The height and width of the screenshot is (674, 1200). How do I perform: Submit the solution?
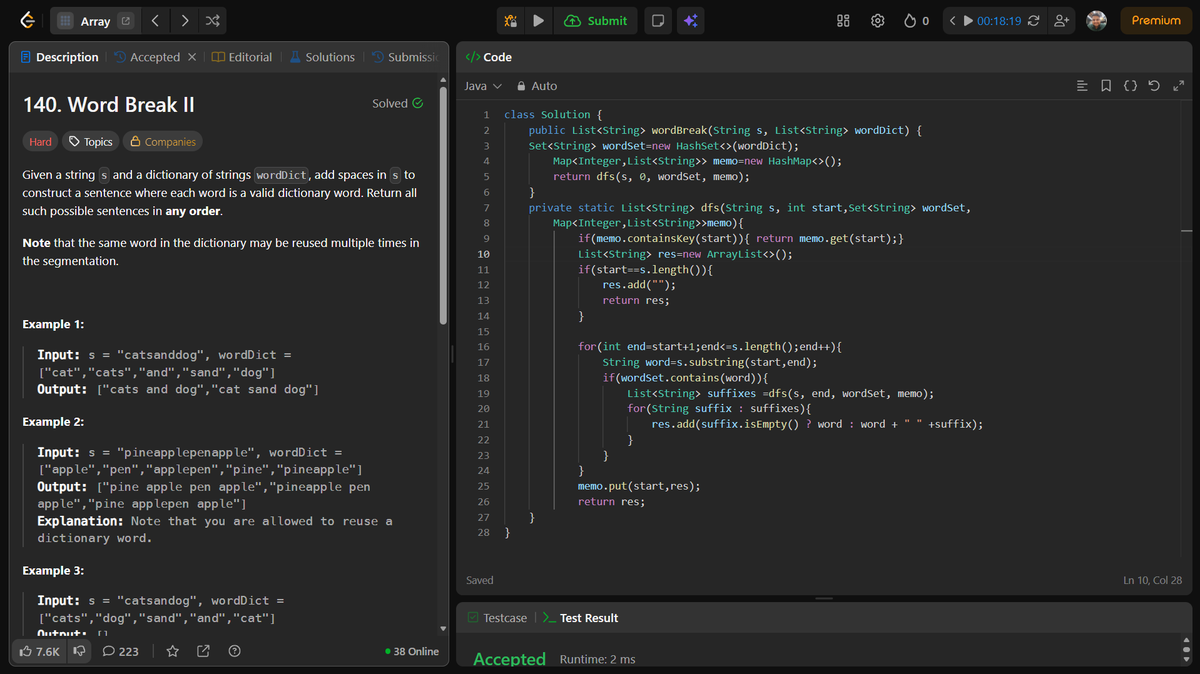596,21
